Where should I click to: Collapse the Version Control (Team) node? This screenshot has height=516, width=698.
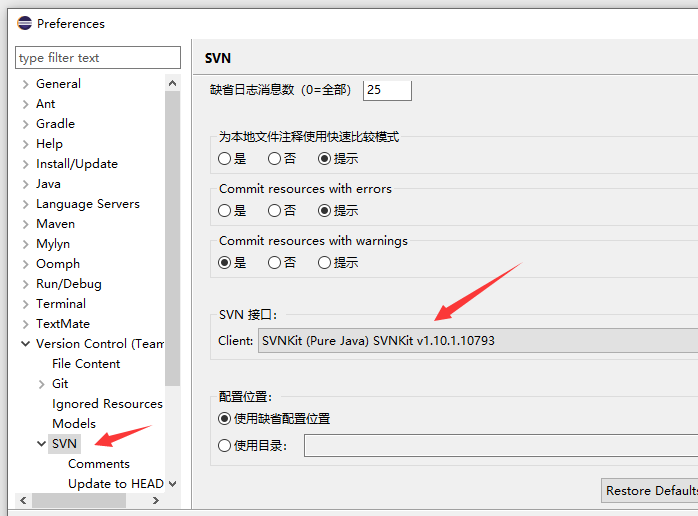(x=25, y=344)
